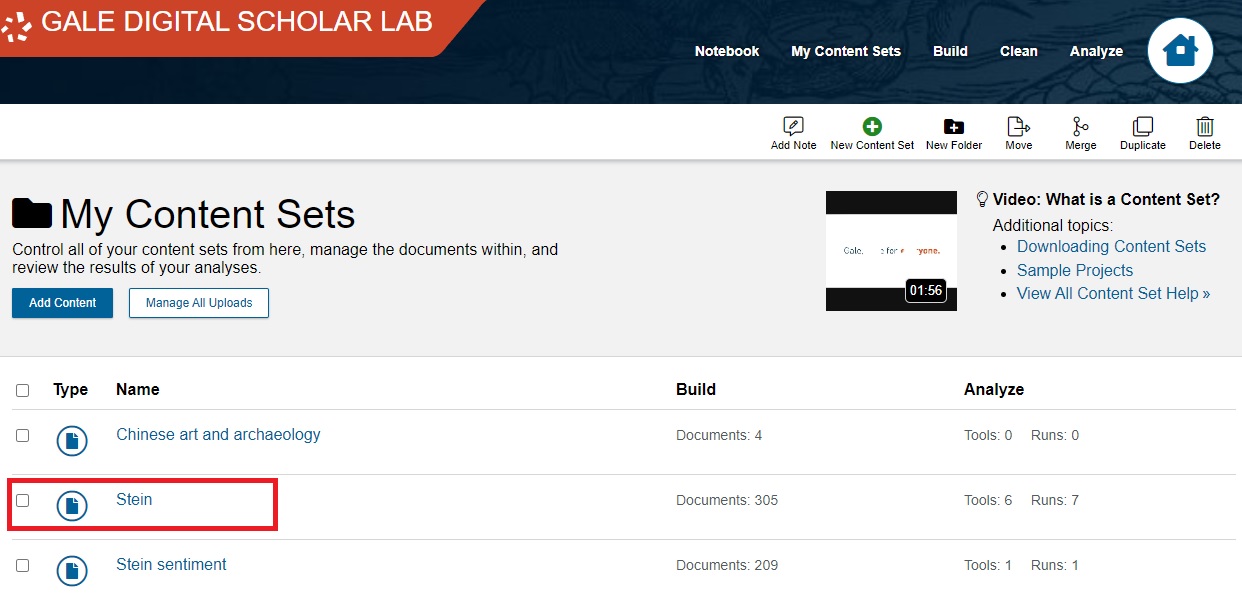Click the Merge icon
The image size is (1242, 602).
pos(1080,127)
